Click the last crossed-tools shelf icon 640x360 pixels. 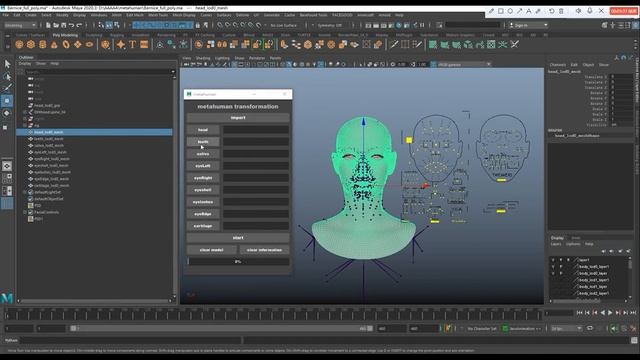coord(515,44)
